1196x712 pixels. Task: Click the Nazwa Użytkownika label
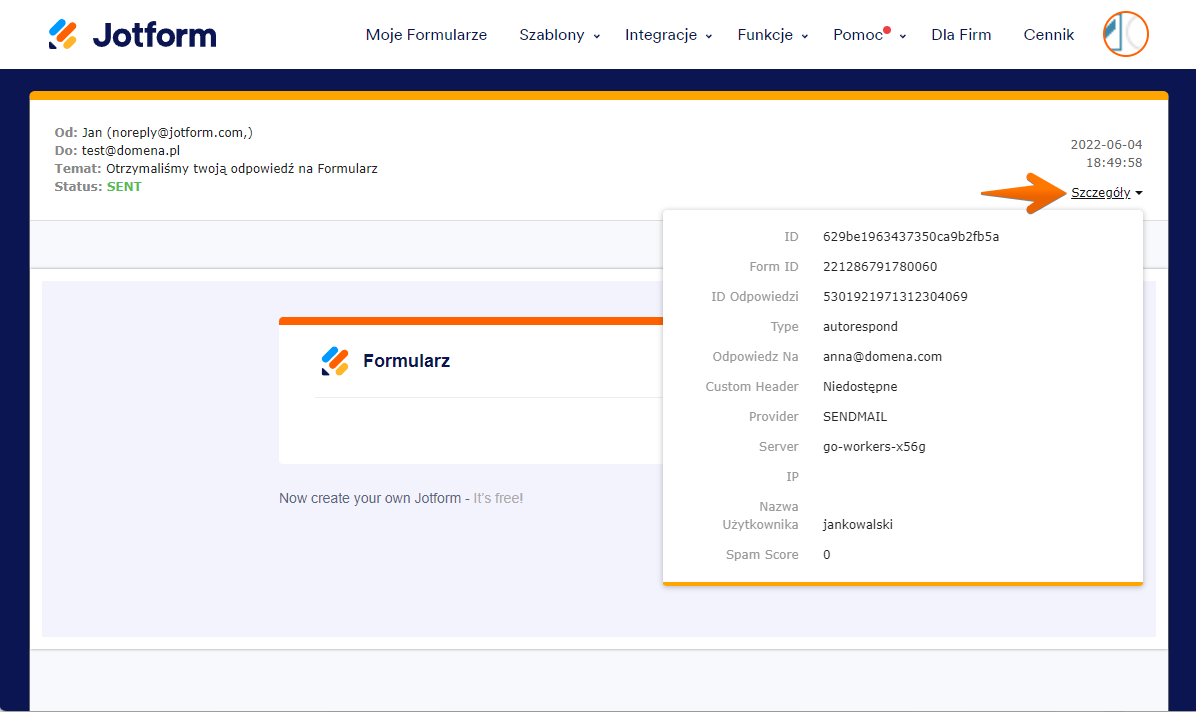(x=760, y=515)
